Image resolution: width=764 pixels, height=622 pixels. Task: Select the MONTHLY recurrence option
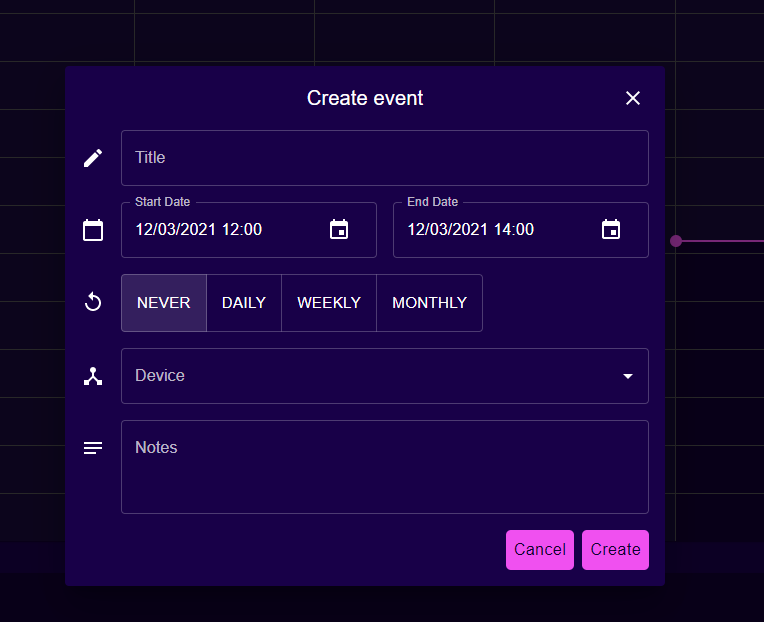point(430,303)
